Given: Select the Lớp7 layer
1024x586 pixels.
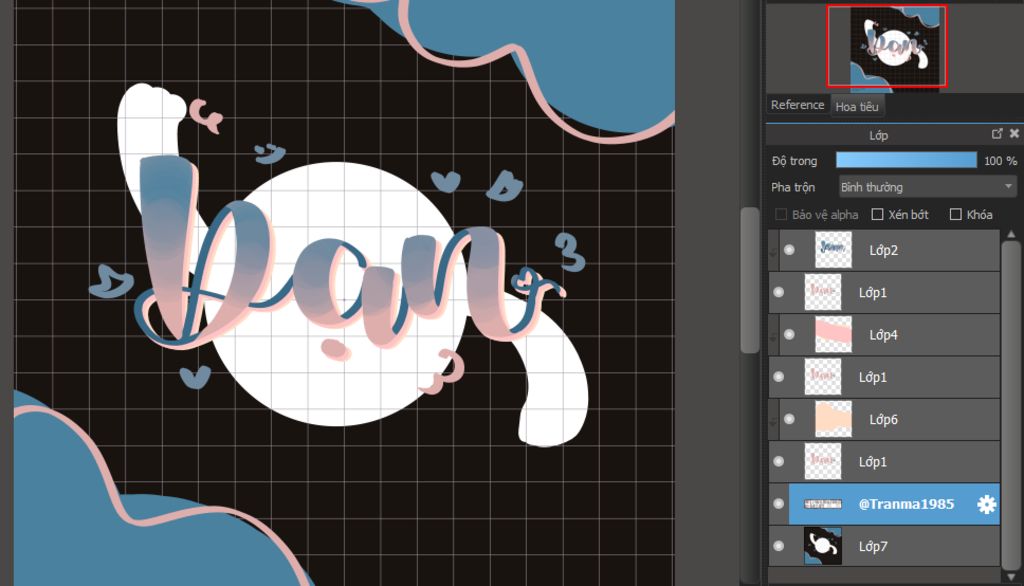Looking at the screenshot, I should point(884,546).
